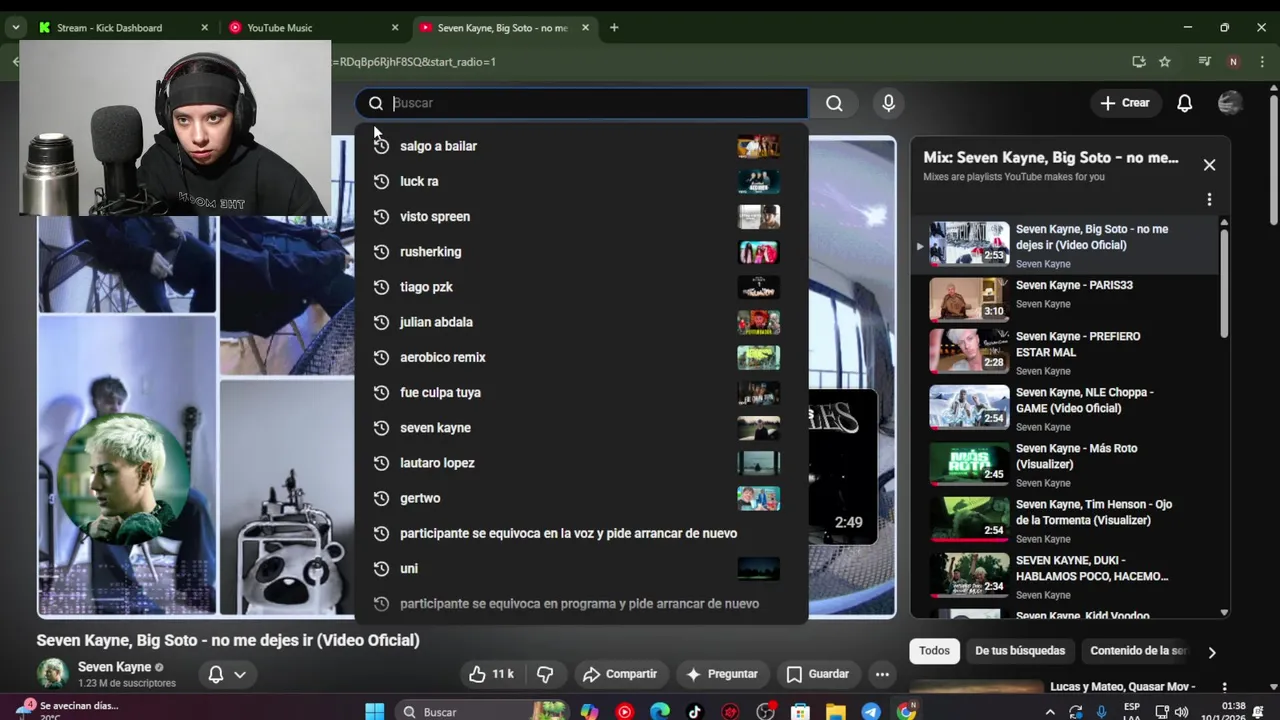
Task: Click the Crear button
Action: pyautogui.click(x=1125, y=103)
